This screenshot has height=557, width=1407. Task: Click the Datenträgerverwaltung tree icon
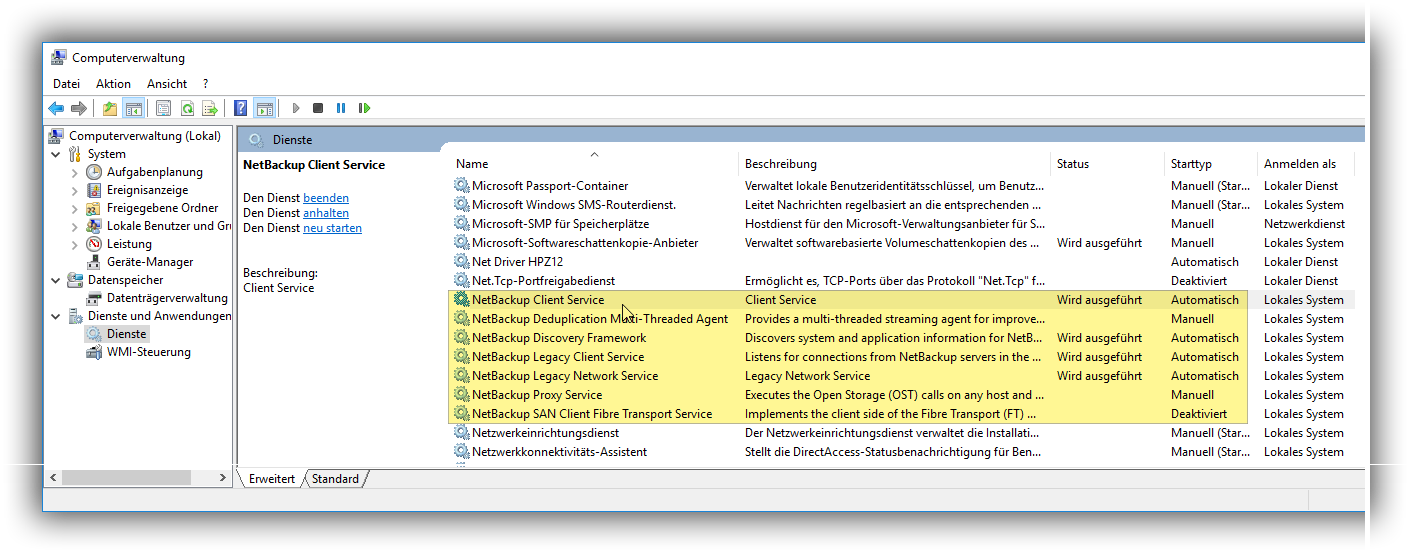94,298
